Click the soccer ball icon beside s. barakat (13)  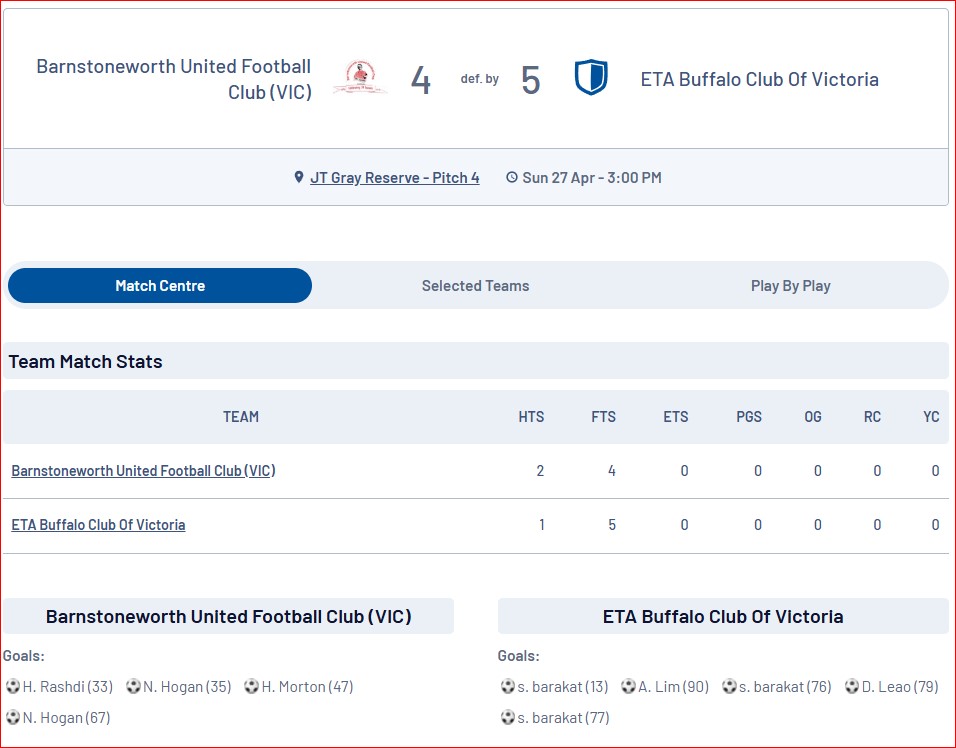(x=508, y=686)
